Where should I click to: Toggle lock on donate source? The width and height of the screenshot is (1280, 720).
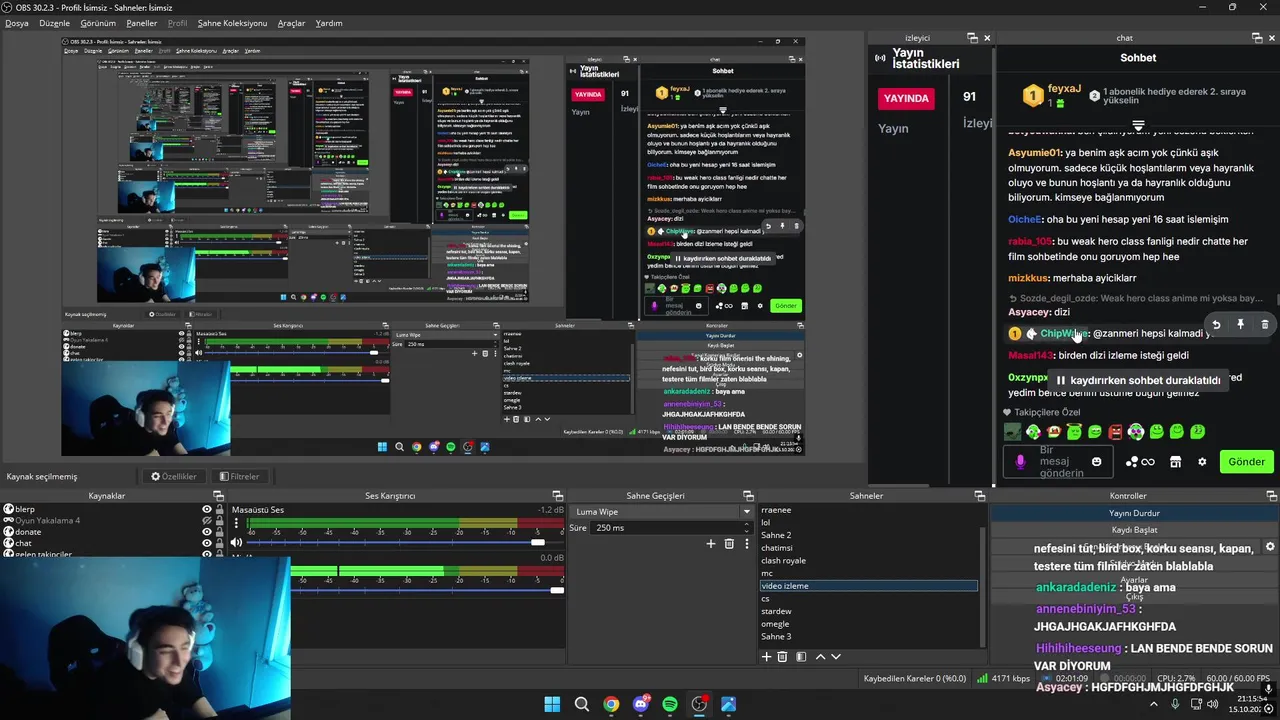[x=219, y=532]
